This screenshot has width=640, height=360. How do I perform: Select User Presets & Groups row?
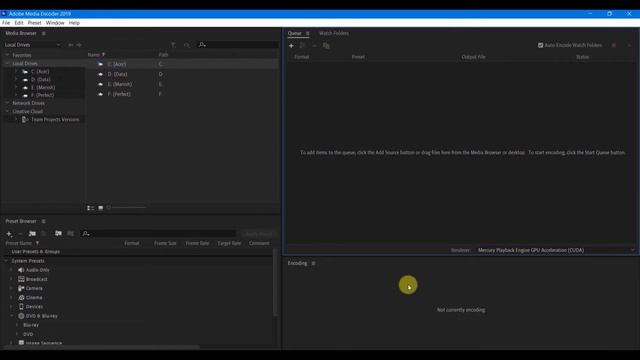[x=36, y=252]
